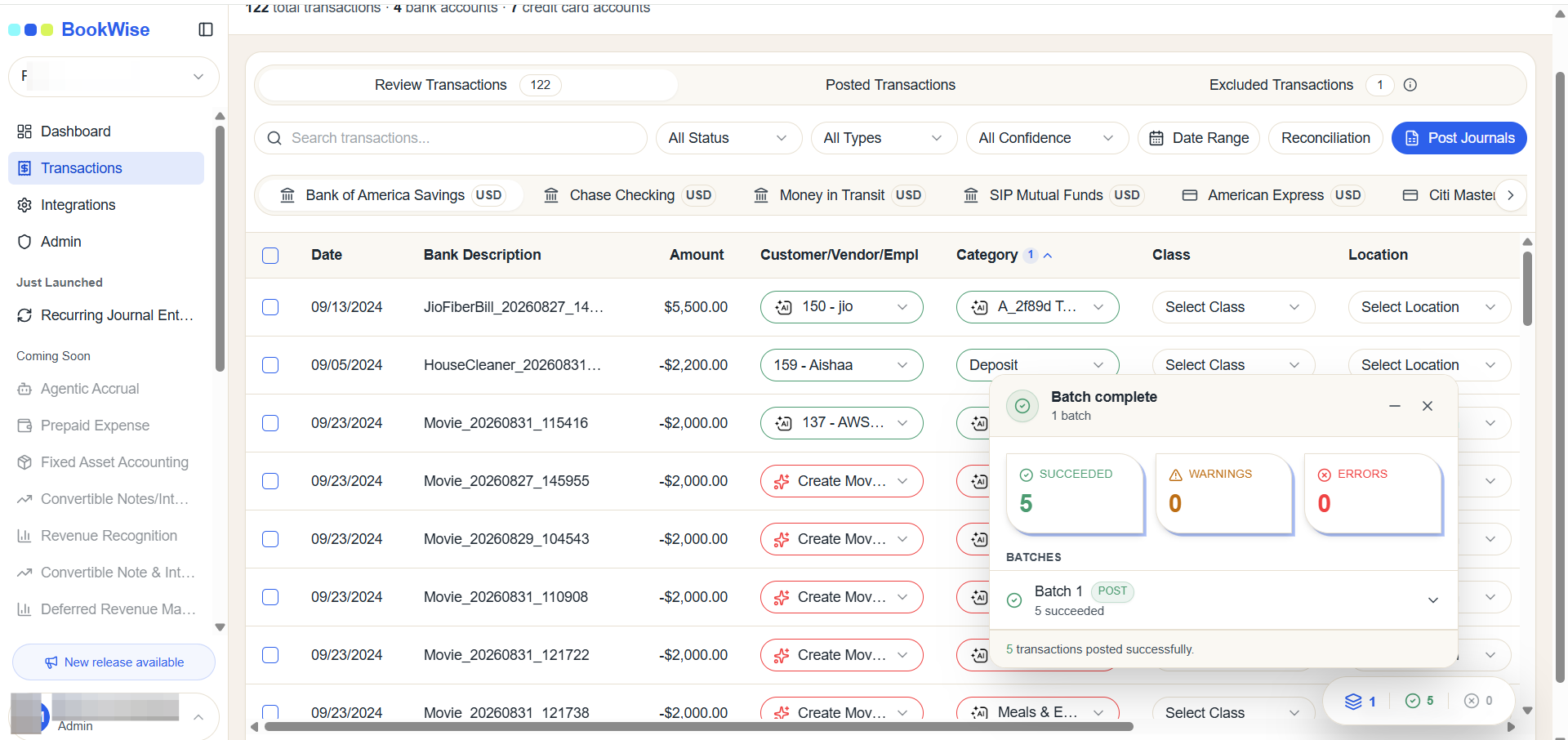Click the Excluded Transactions info icon
Viewport: 1568px width, 740px height.
pos(1410,85)
